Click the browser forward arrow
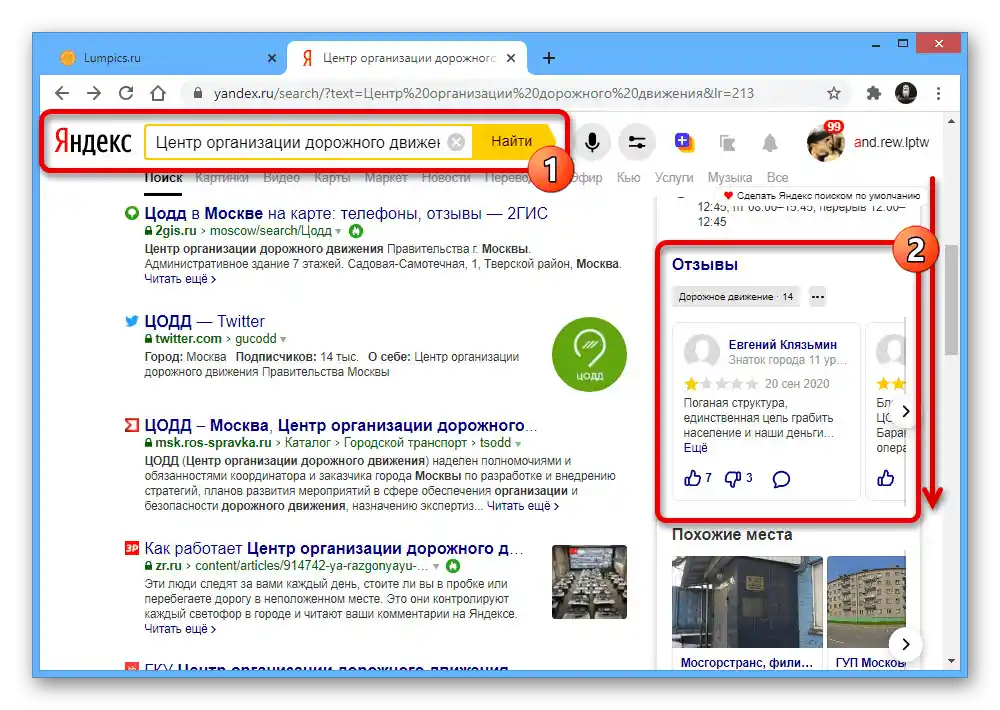Screen dimensions: 1000x710 point(94,93)
